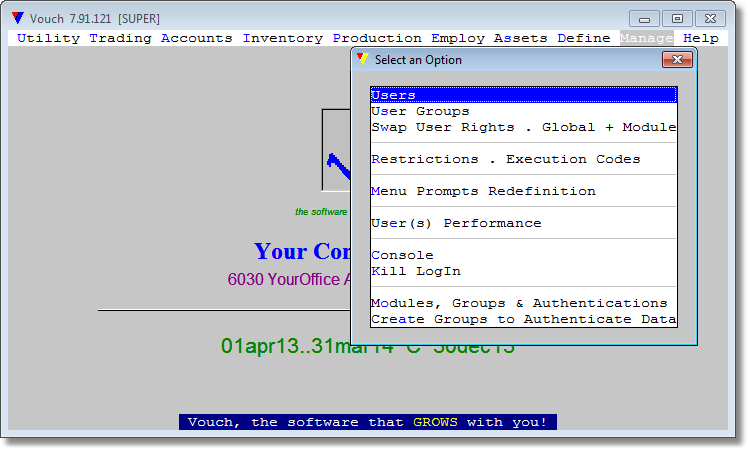The height and width of the screenshot is (450, 748).
Task: Select the Kill LogIn option
Action: [x=523, y=272]
